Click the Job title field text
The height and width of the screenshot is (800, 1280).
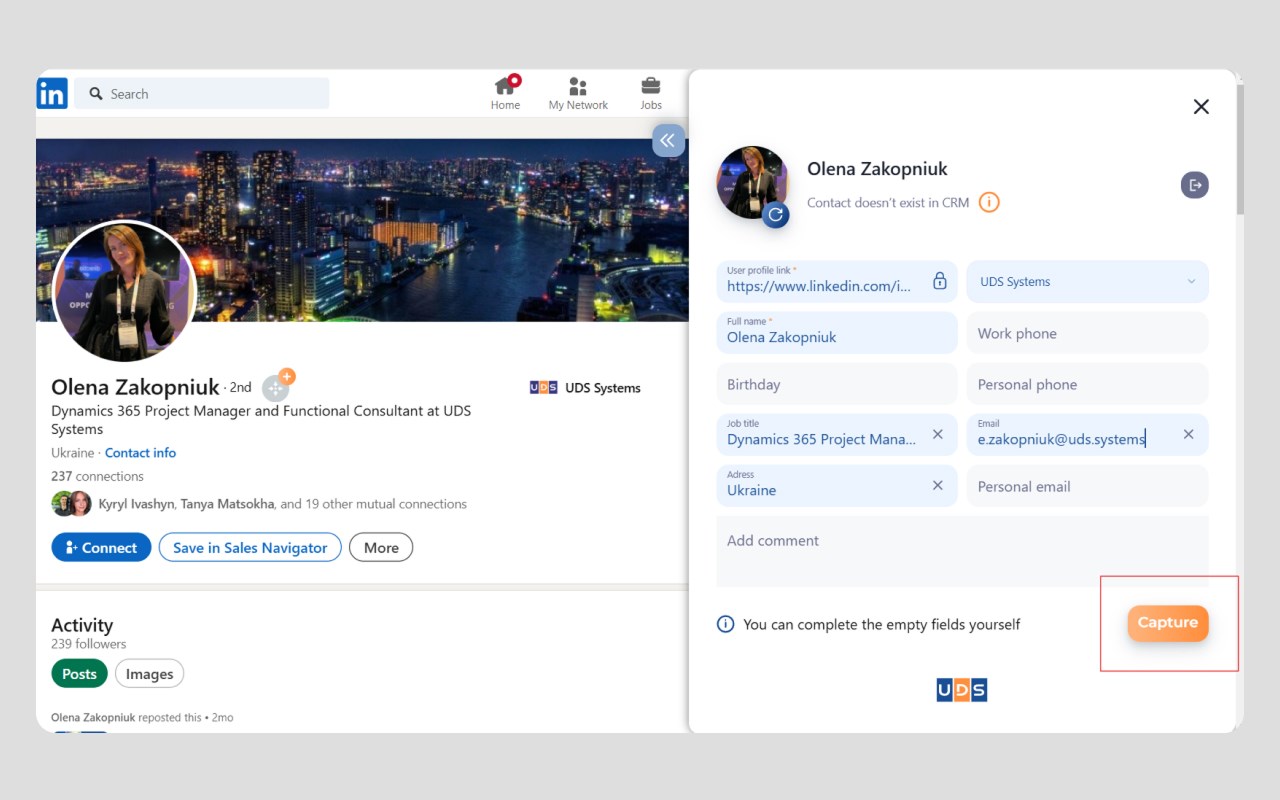click(x=821, y=439)
